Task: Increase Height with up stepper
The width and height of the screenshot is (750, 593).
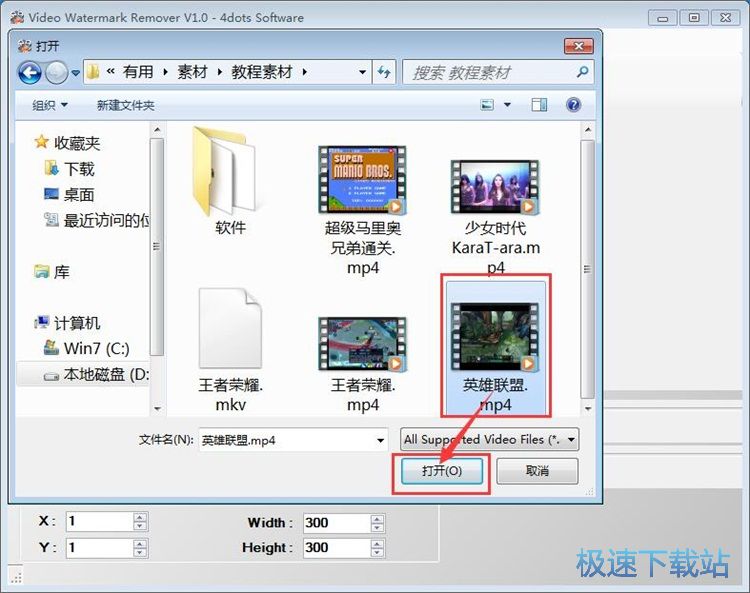Action: tap(377, 544)
